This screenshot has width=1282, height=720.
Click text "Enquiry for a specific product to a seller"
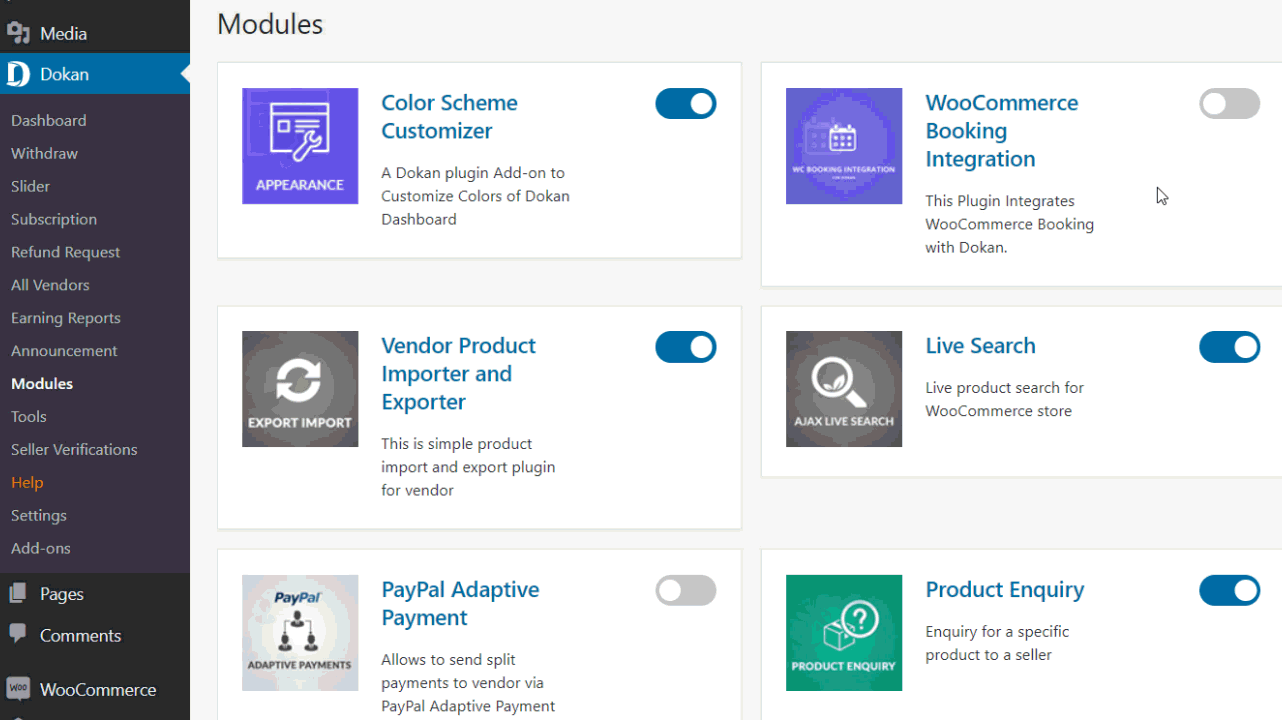[997, 643]
